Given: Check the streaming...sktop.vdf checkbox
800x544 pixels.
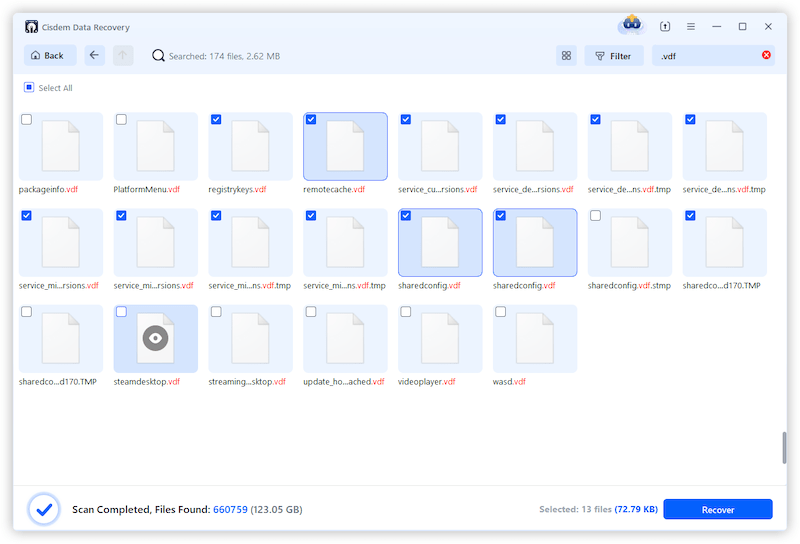Looking at the screenshot, I should point(216,312).
